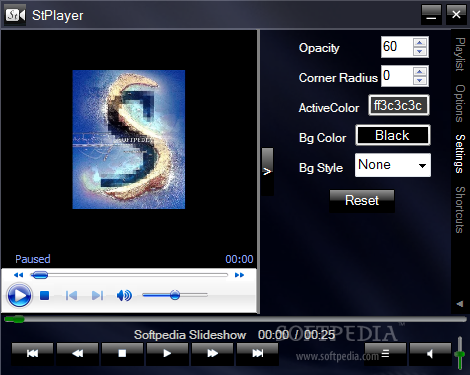This screenshot has height=375, width=470.
Task: Toggle the playlist menu button with three lines
Action: (x=385, y=354)
